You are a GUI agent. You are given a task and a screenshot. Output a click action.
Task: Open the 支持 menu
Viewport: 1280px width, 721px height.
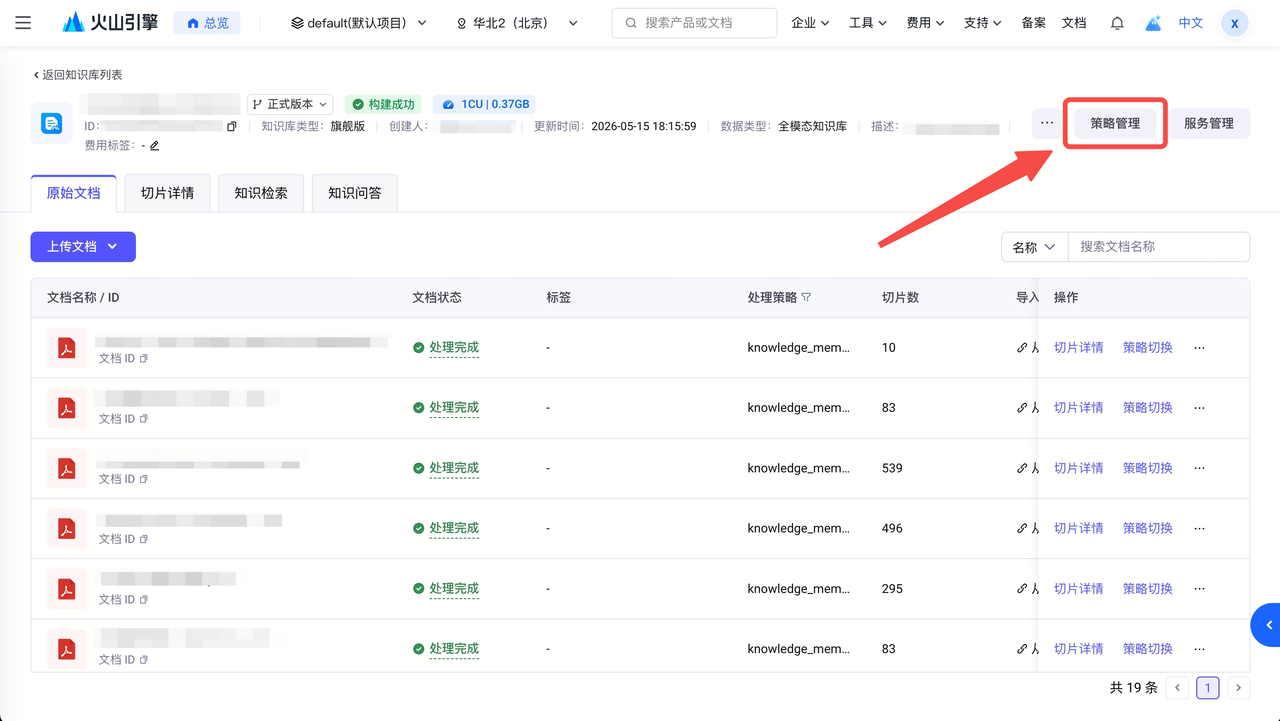pos(983,23)
